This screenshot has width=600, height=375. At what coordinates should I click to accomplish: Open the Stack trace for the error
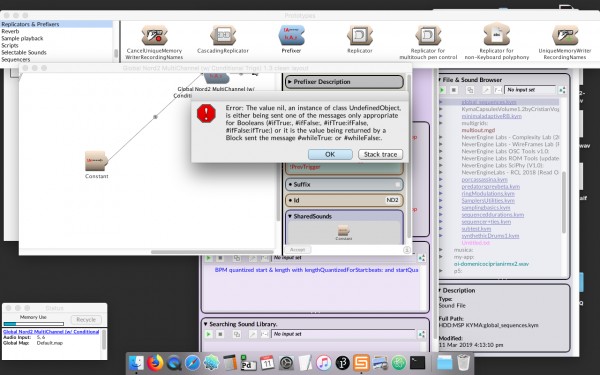(380, 154)
